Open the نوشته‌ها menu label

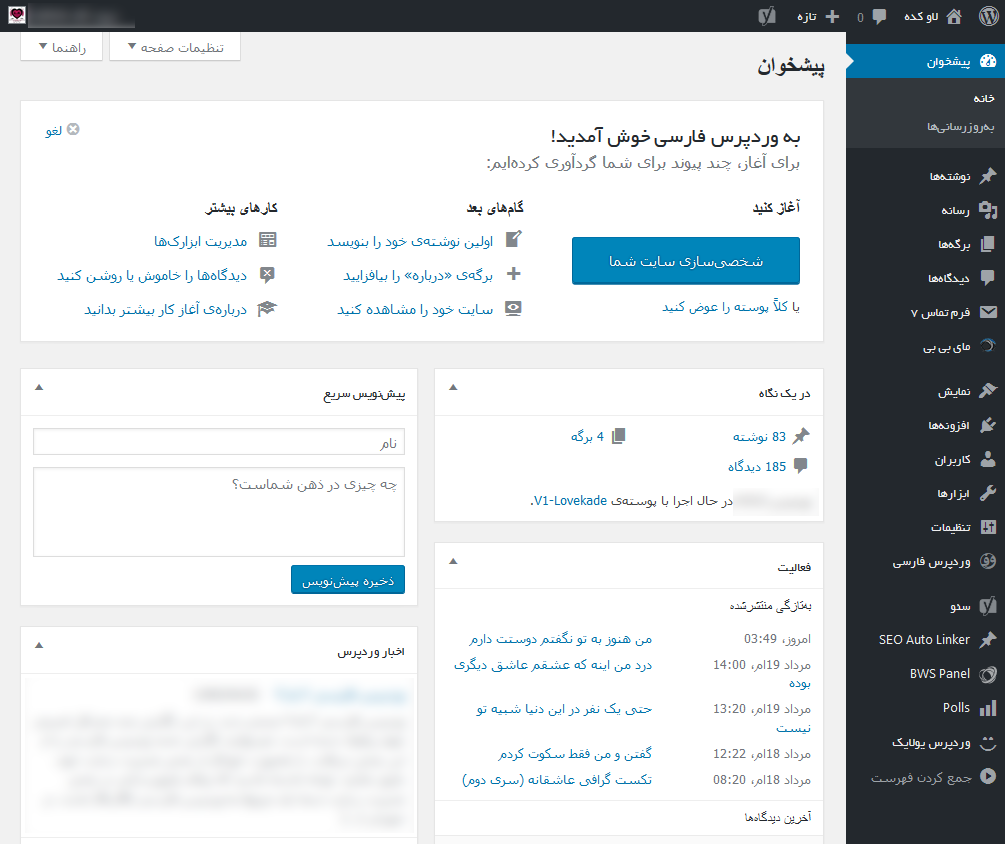[950, 176]
